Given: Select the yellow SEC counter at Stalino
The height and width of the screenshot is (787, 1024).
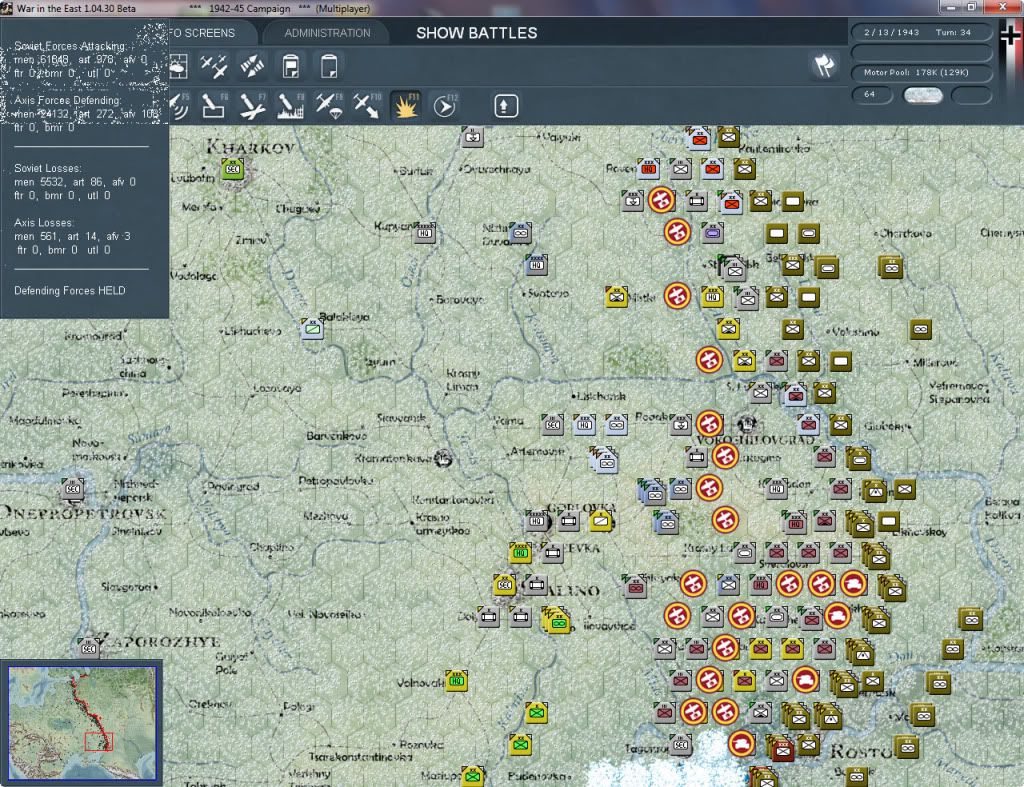Looking at the screenshot, I should tap(504, 585).
